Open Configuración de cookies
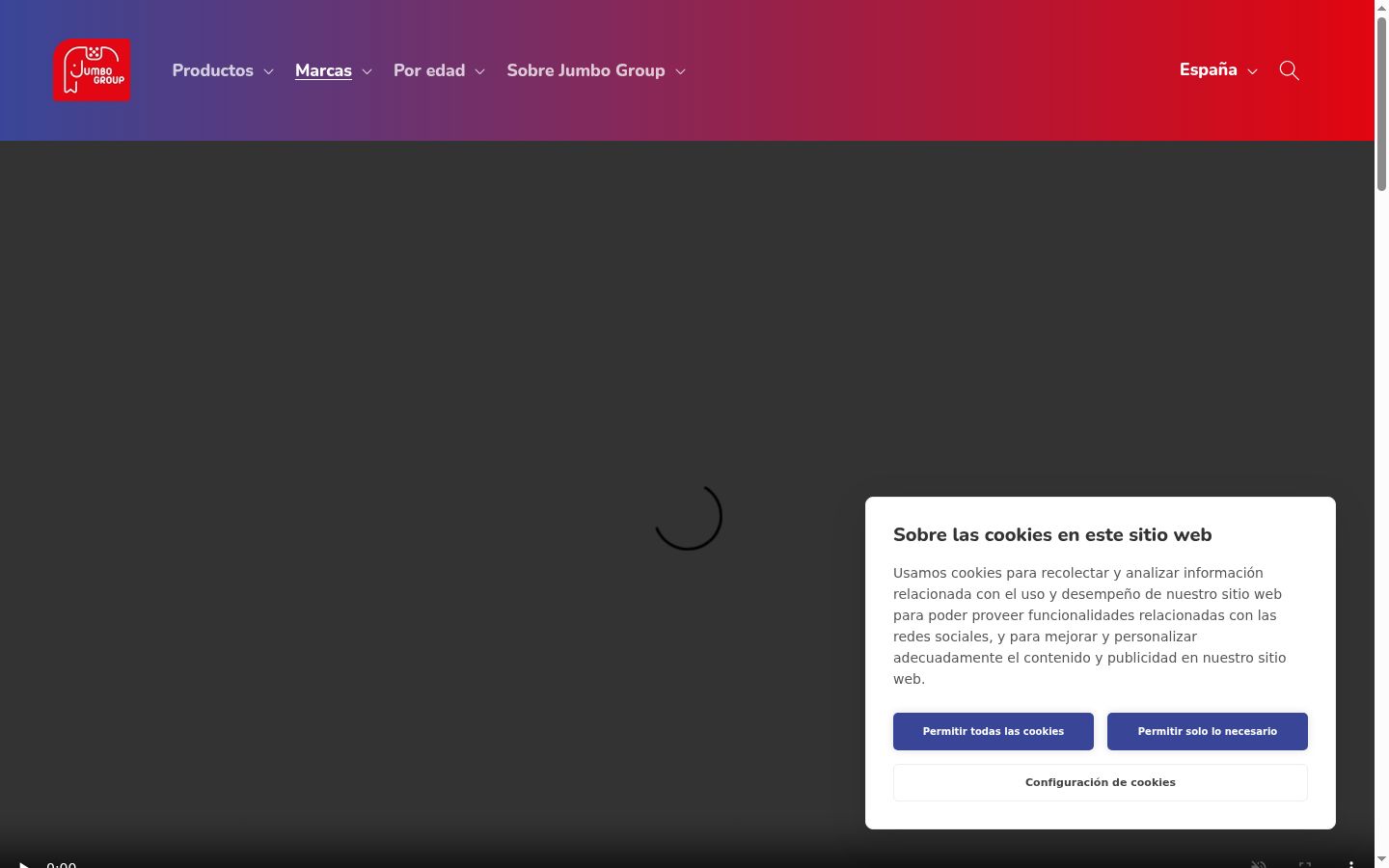The width and height of the screenshot is (1389, 868). tap(1101, 782)
